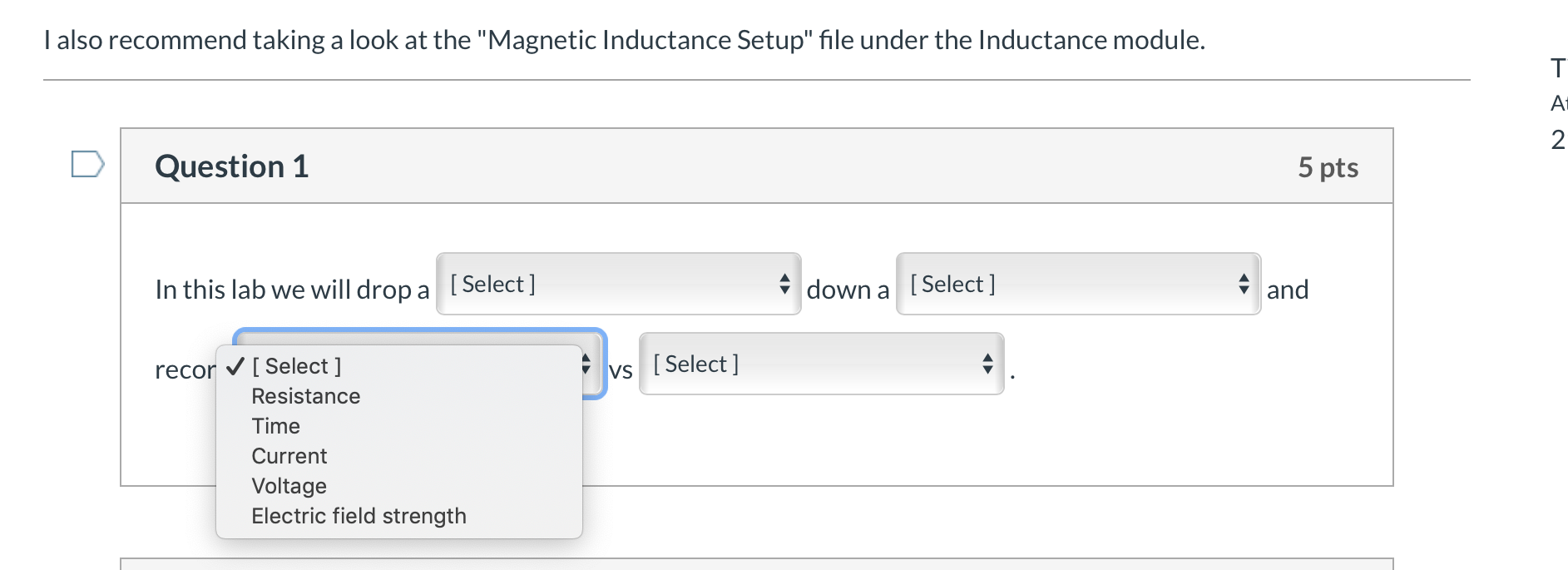Choose the checked "[ Select ]" entry
The image size is (1568, 570).
click(x=296, y=365)
